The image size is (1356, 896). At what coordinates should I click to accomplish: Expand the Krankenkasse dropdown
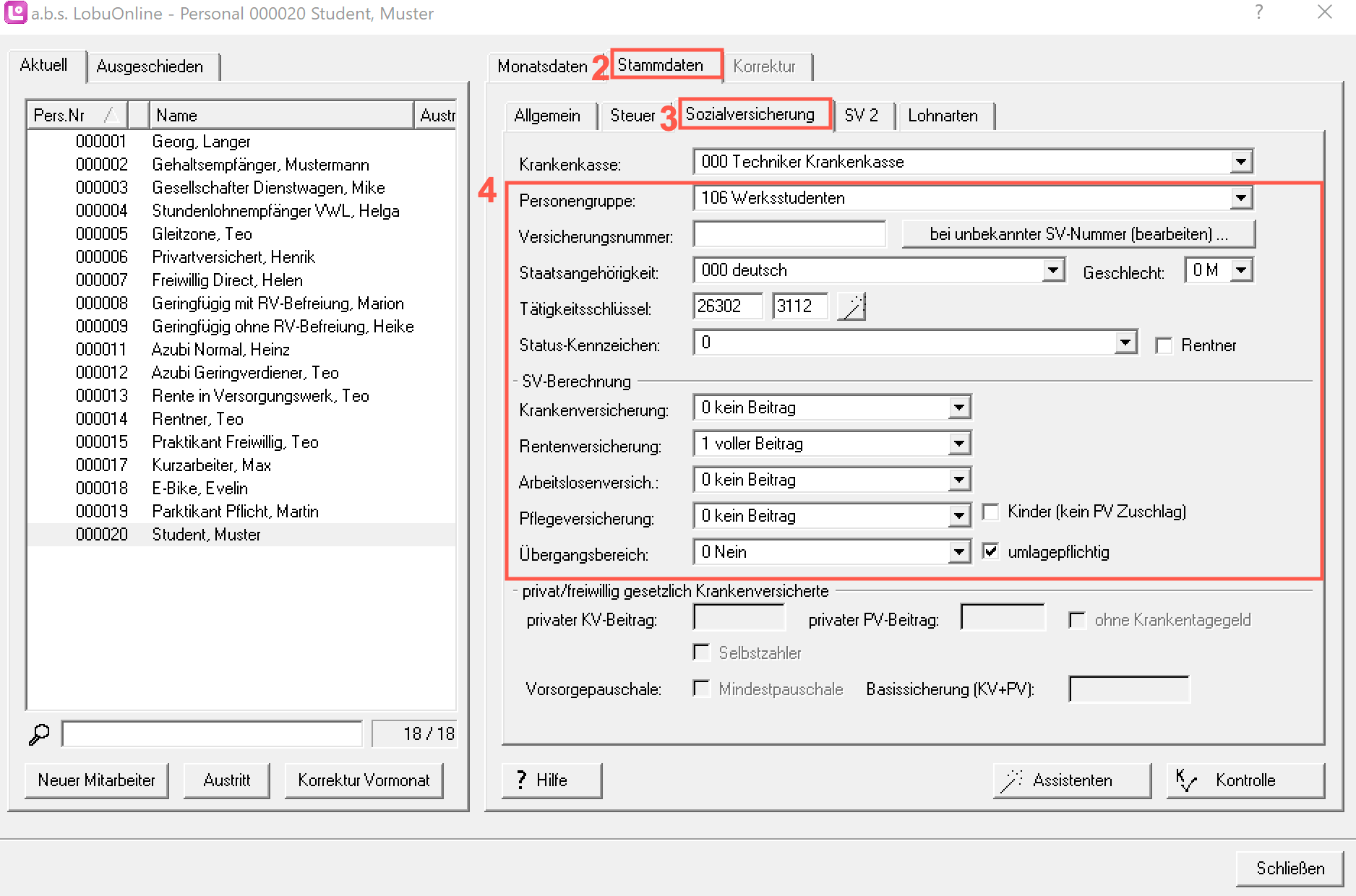click(x=1241, y=162)
